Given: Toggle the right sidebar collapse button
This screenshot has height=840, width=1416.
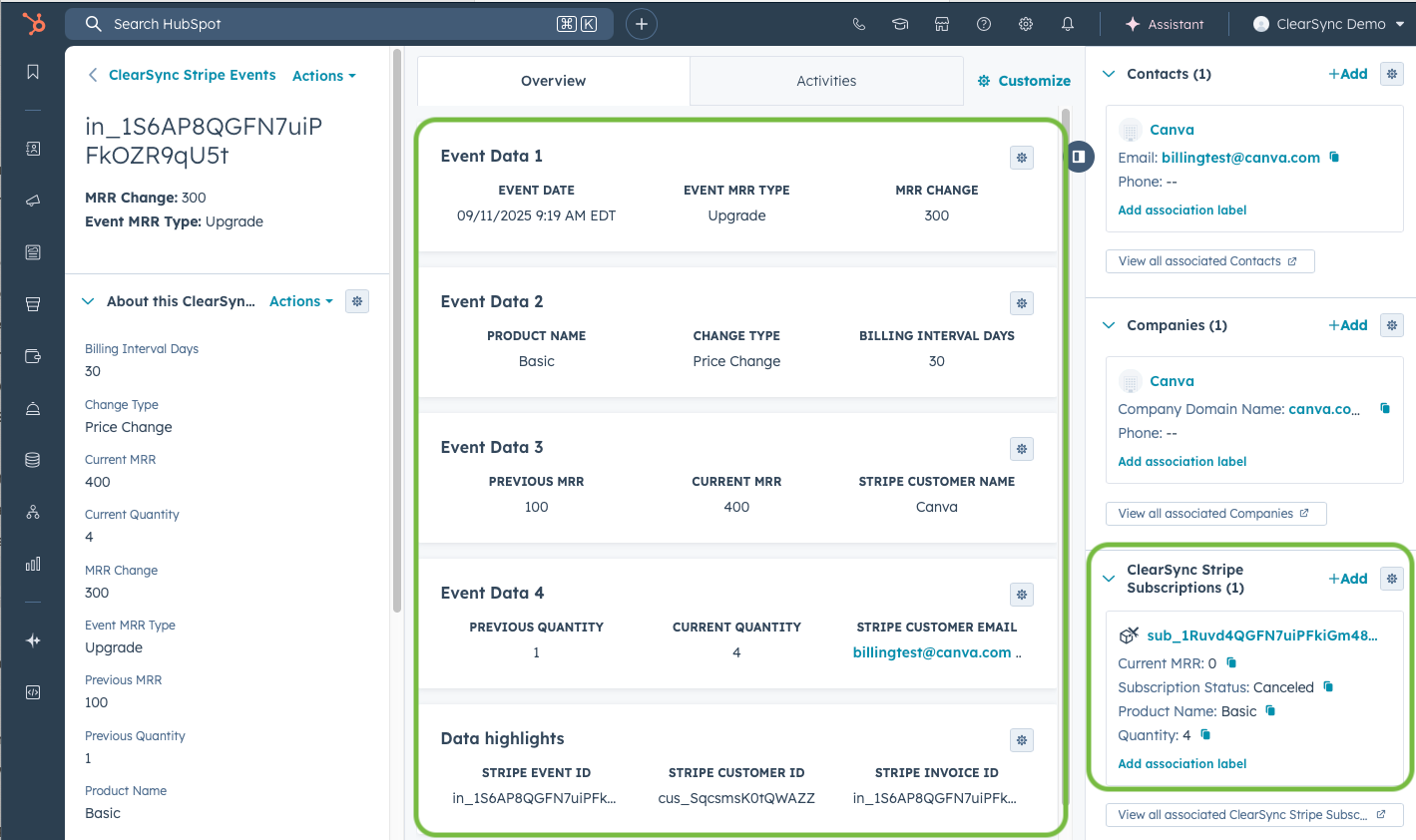Looking at the screenshot, I should 1079,157.
